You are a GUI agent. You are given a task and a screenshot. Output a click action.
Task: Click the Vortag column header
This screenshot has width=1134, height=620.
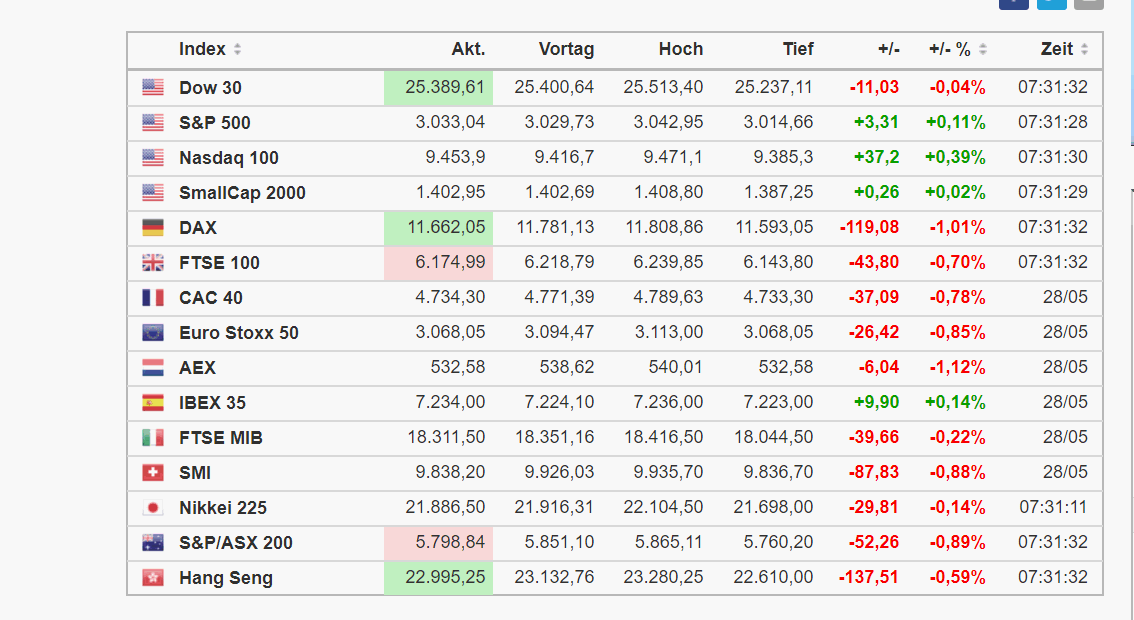click(566, 49)
